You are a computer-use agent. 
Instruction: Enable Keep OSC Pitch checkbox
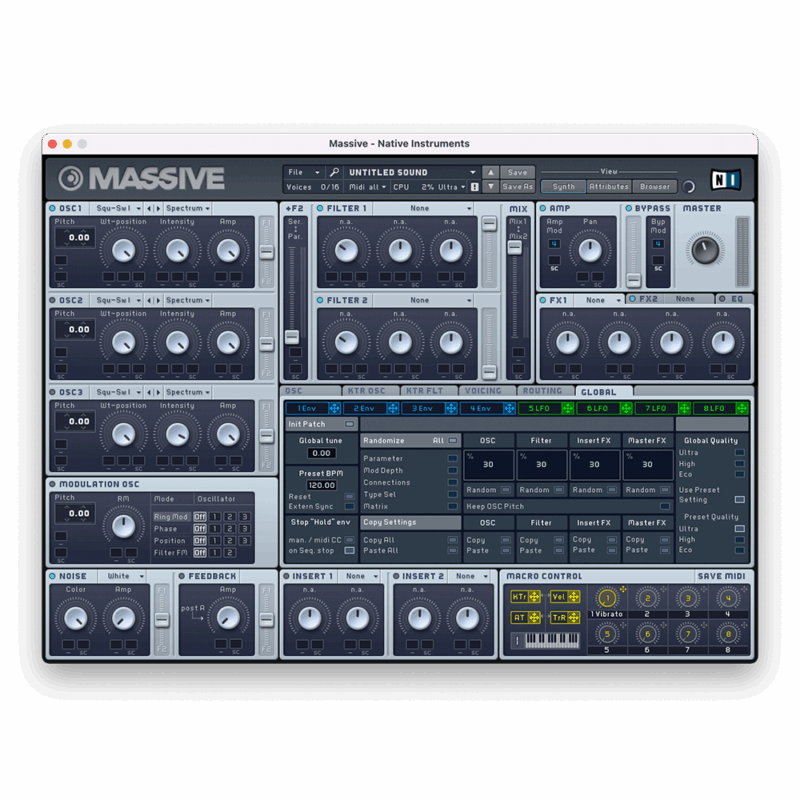click(664, 506)
